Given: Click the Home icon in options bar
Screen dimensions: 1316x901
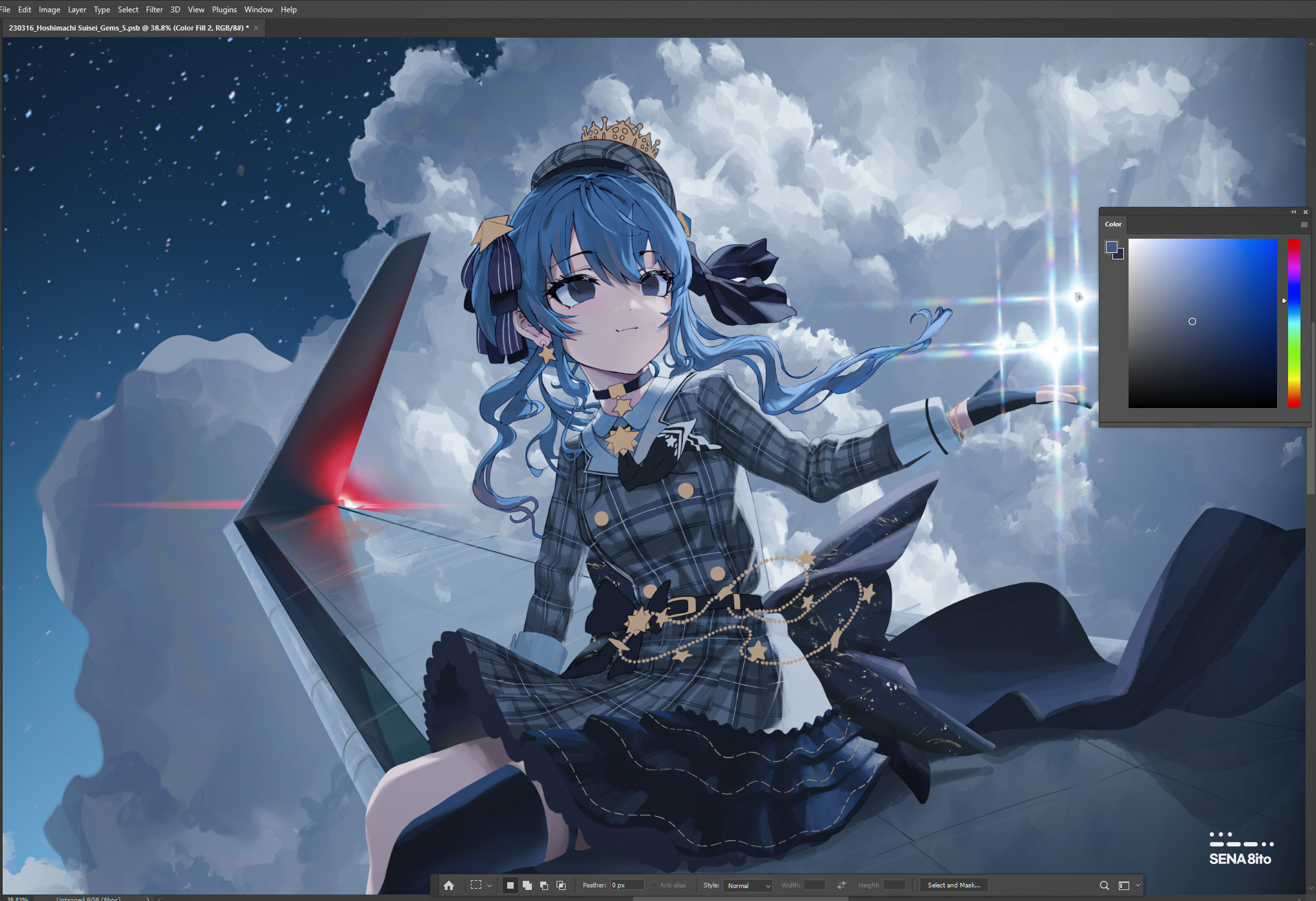Looking at the screenshot, I should pos(449,885).
